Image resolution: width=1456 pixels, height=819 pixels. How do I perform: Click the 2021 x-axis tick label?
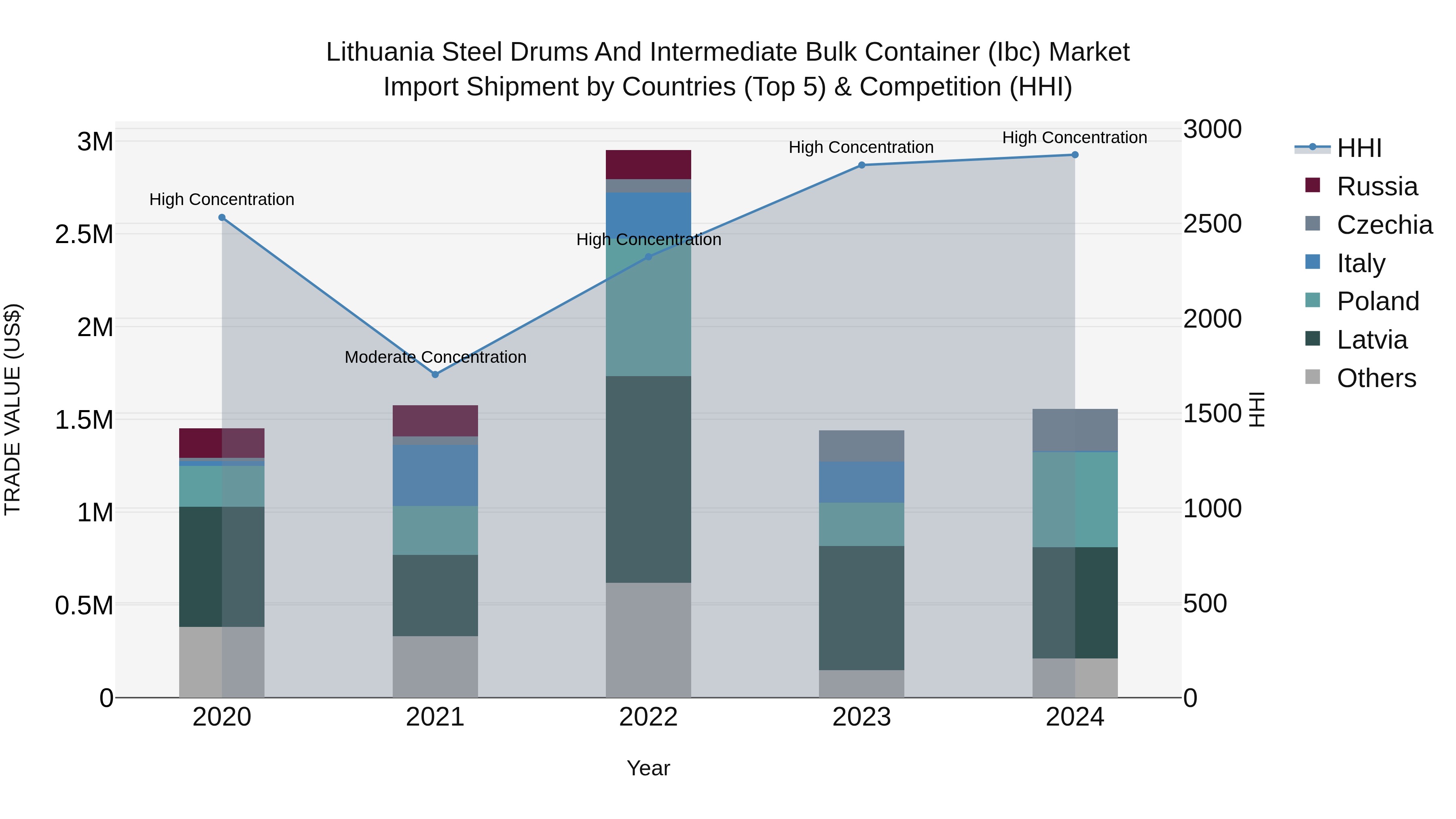435,717
